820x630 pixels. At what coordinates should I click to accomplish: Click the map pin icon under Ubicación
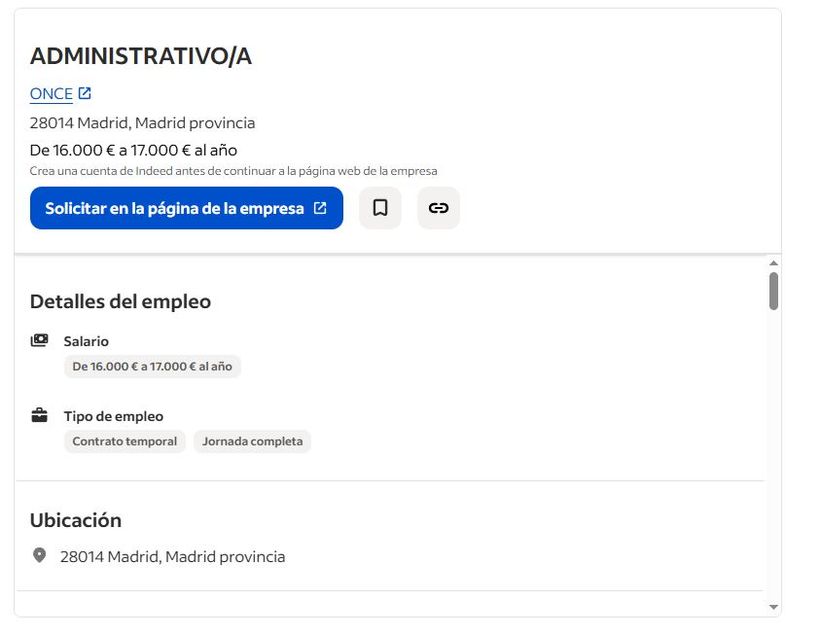(39, 555)
